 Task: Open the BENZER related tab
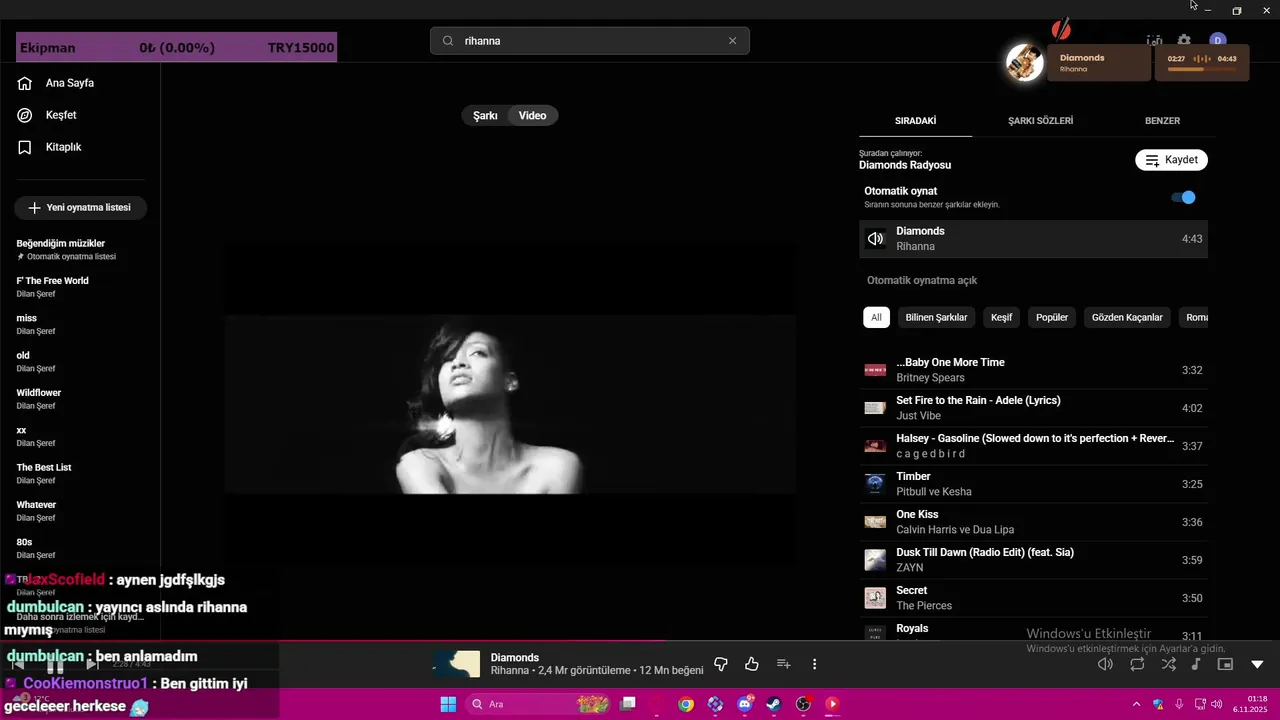1162,120
